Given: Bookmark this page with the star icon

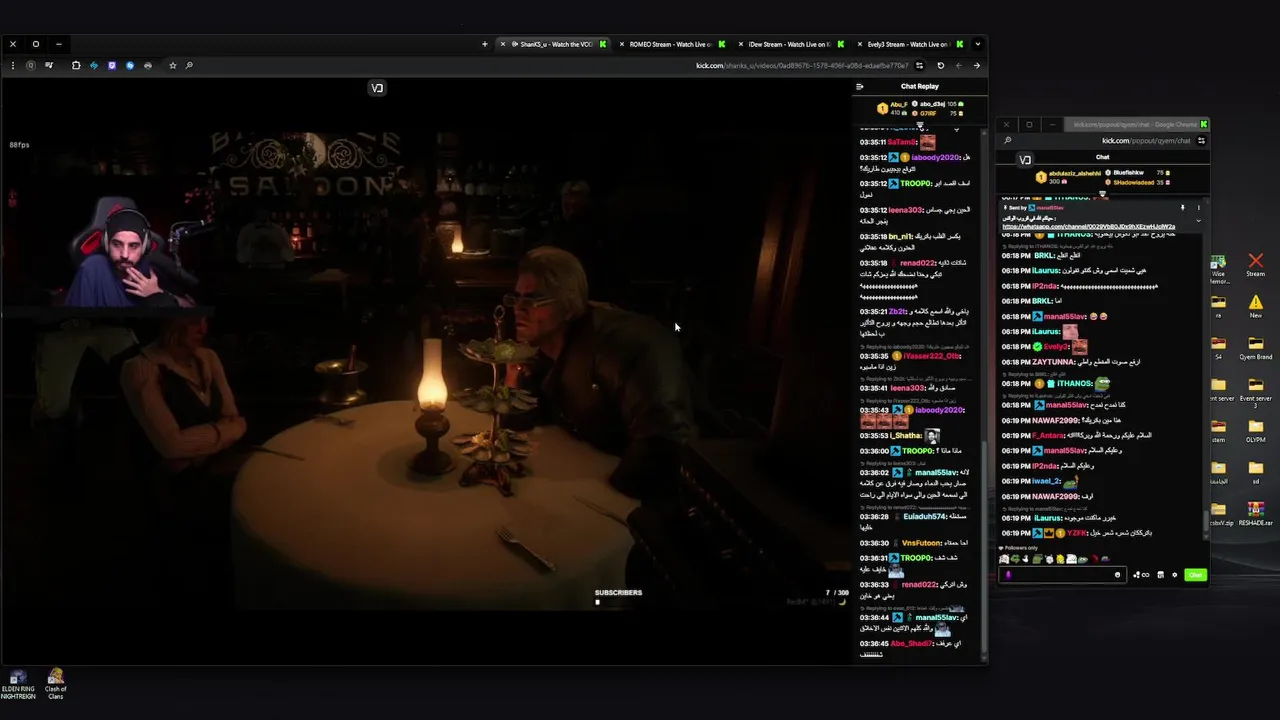Looking at the screenshot, I should [172, 65].
